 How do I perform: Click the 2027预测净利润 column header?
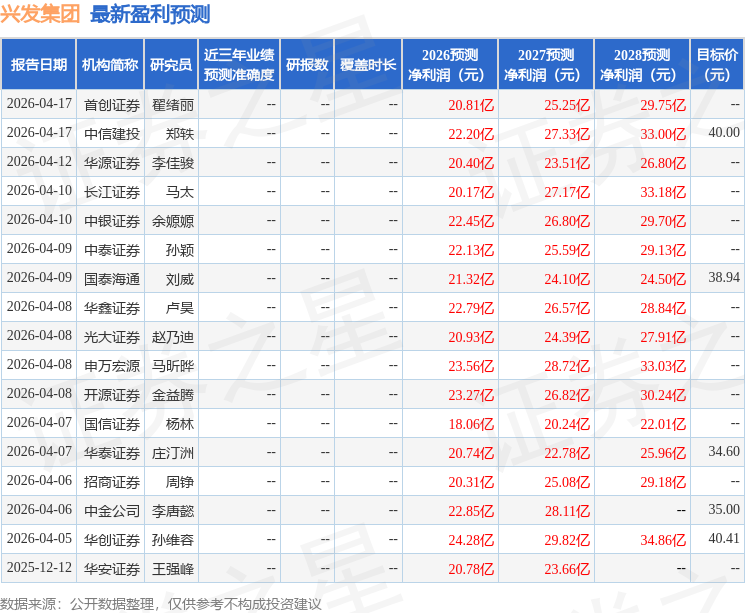(x=546, y=64)
